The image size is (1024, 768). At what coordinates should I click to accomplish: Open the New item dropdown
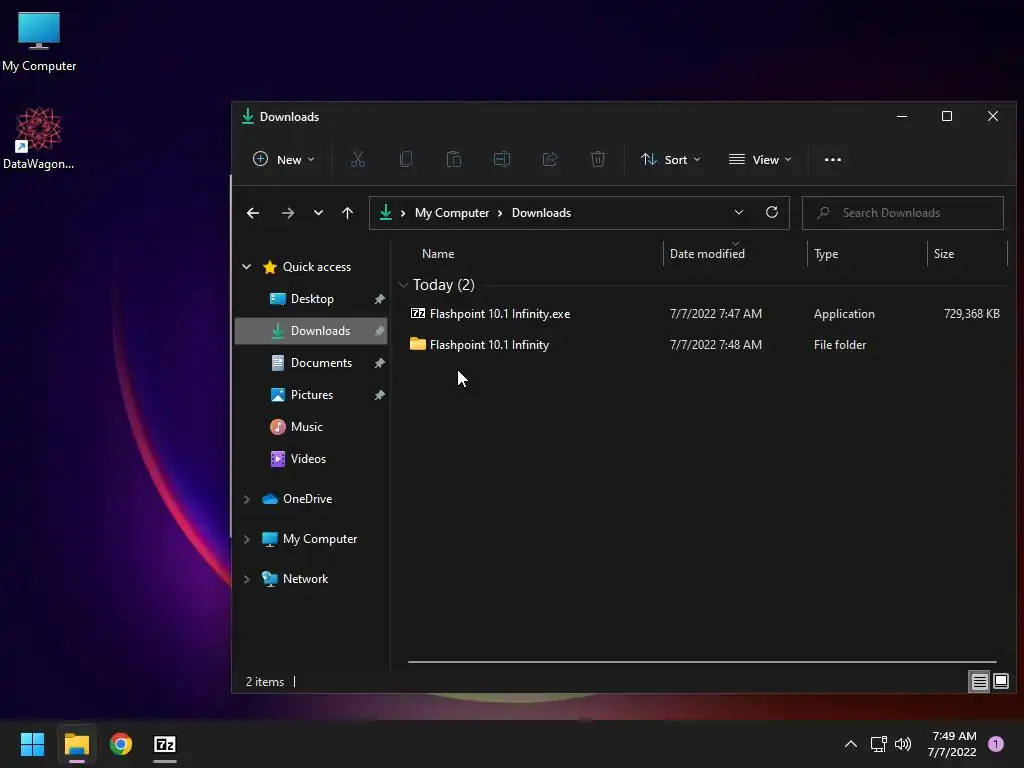283,159
